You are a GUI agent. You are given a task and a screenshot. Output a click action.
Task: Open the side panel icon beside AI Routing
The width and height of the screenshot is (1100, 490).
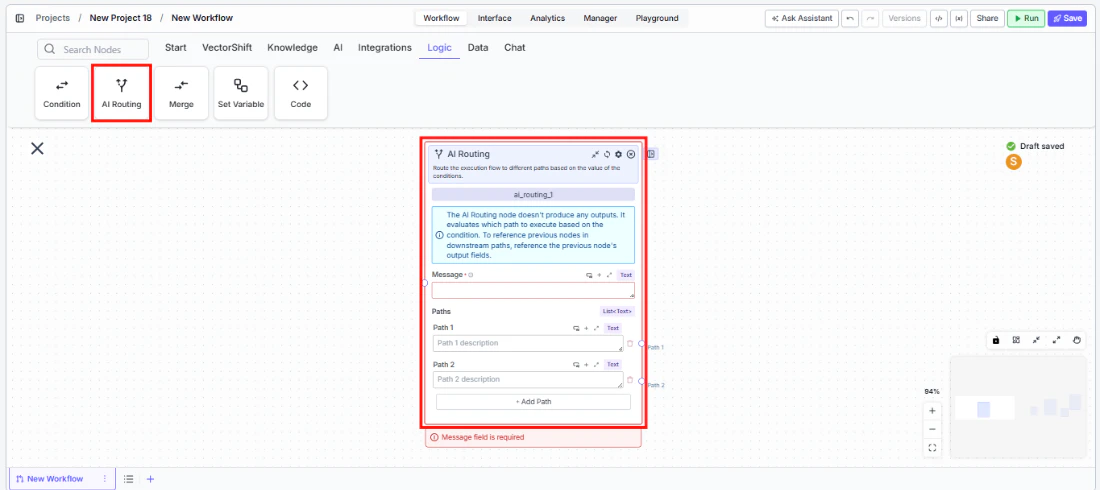(x=651, y=154)
